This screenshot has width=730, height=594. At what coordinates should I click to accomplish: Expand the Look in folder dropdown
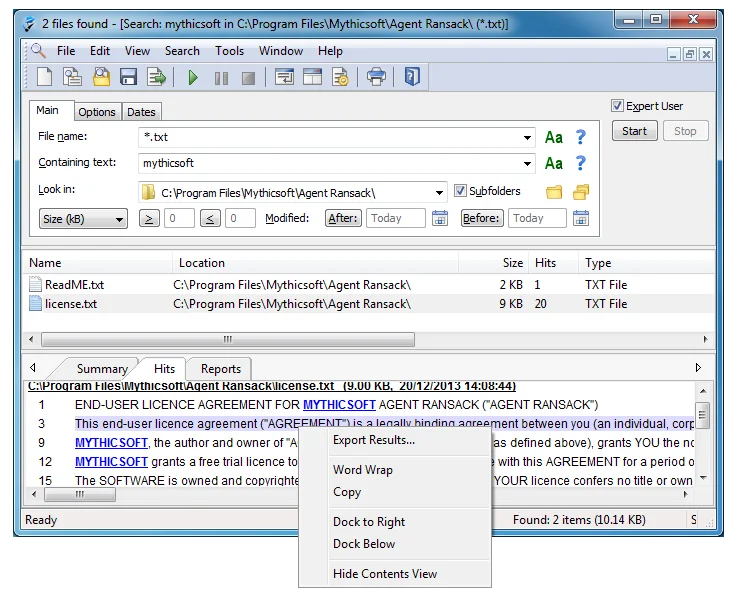coord(439,193)
